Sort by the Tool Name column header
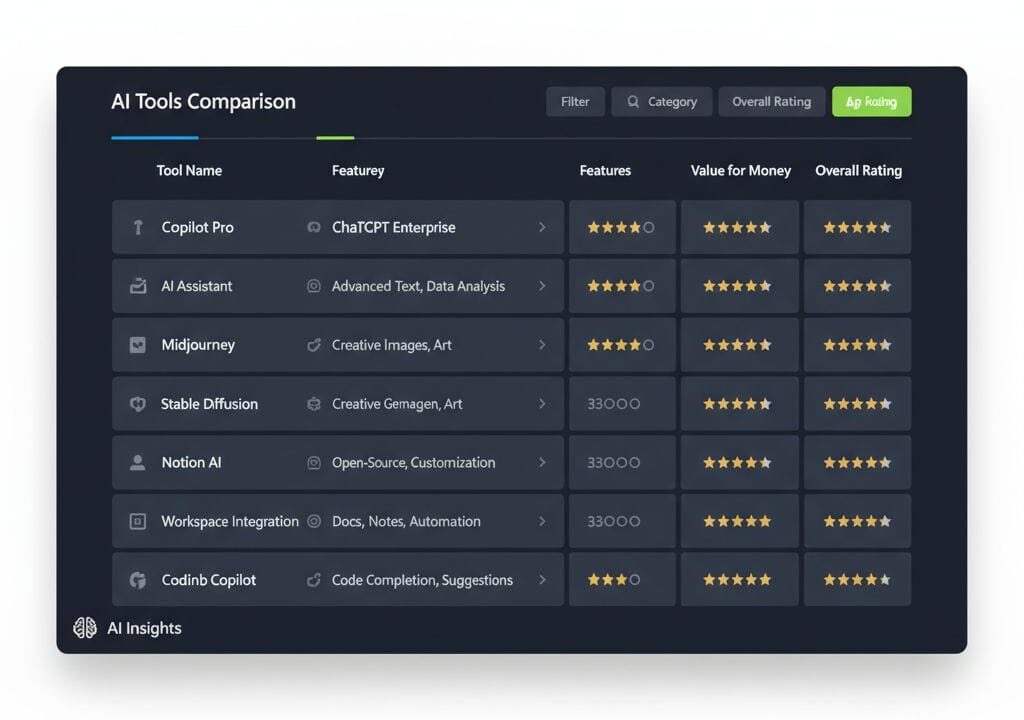This screenshot has height=720, width=1024. pos(189,171)
